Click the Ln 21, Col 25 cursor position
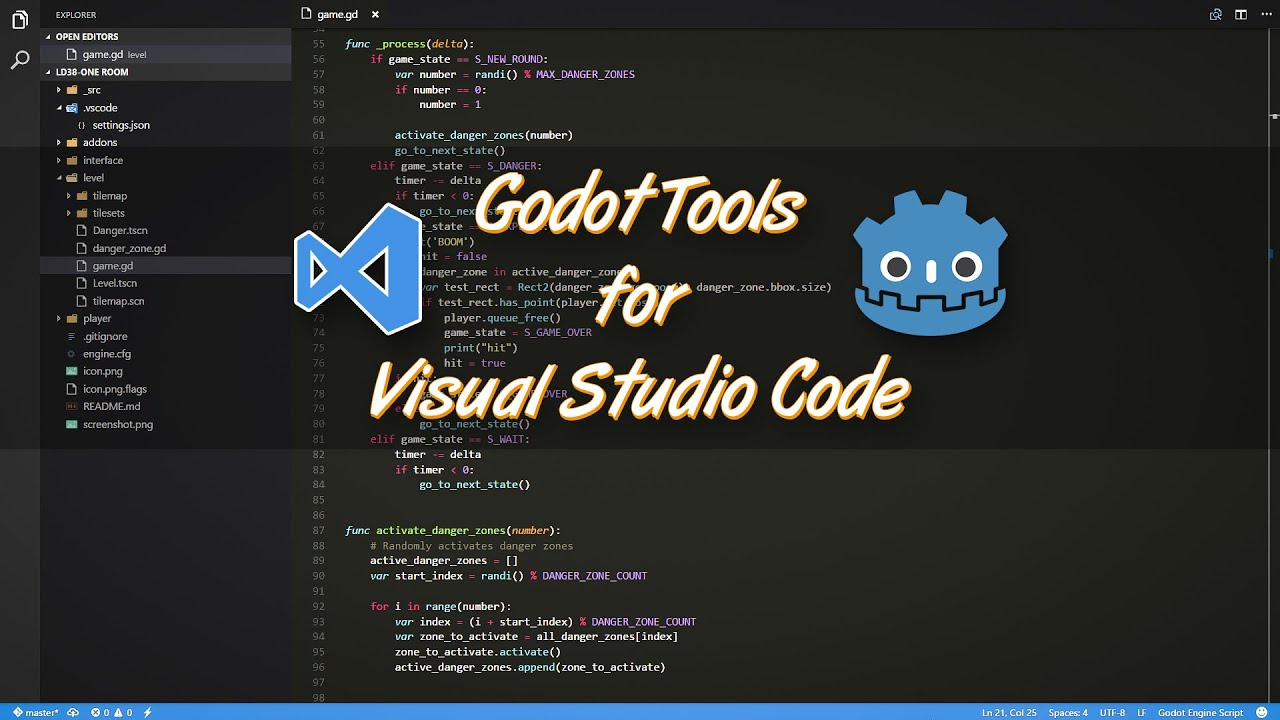Viewport: 1280px width, 720px height. 1009,712
